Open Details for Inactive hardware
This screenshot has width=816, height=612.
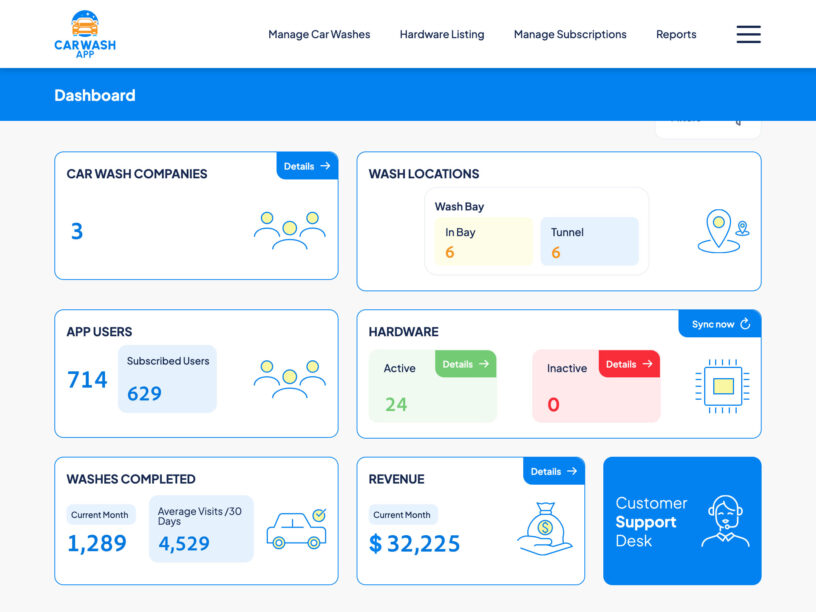(x=629, y=364)
